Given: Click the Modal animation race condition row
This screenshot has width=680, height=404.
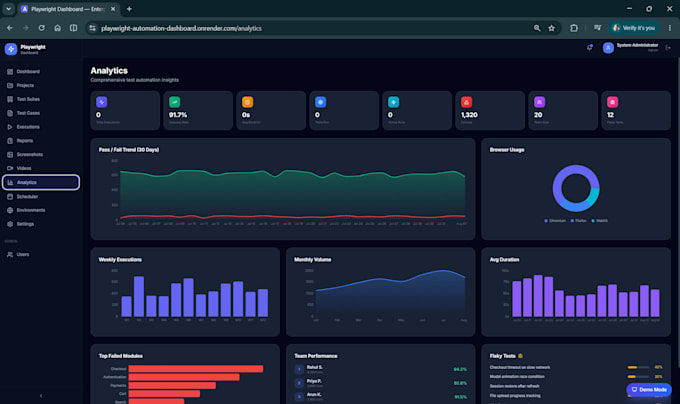Looking at the screenshot, I should (576, 377).
